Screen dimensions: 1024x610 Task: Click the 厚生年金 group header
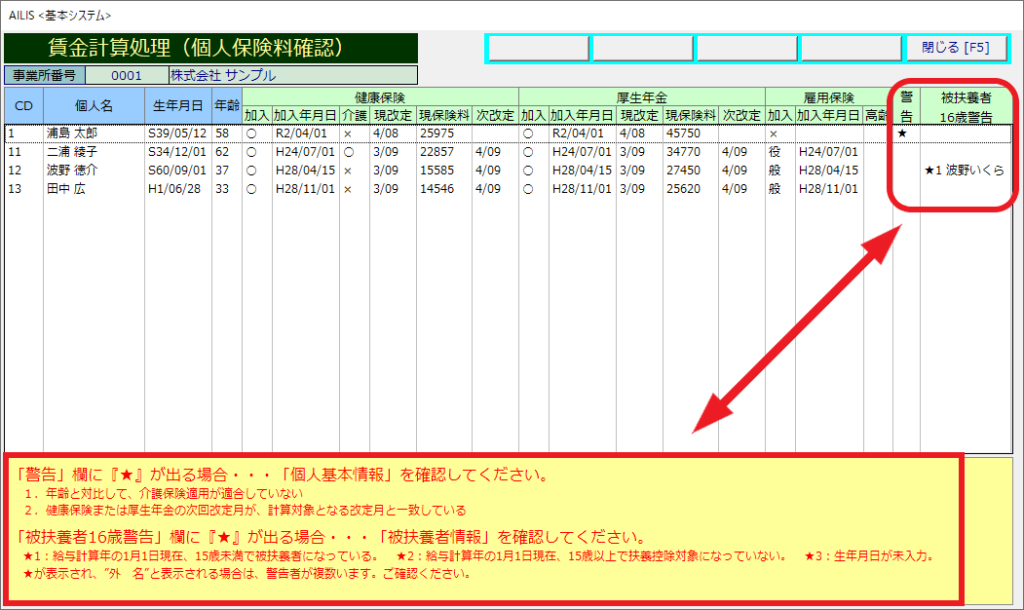(x=641, y=97)
